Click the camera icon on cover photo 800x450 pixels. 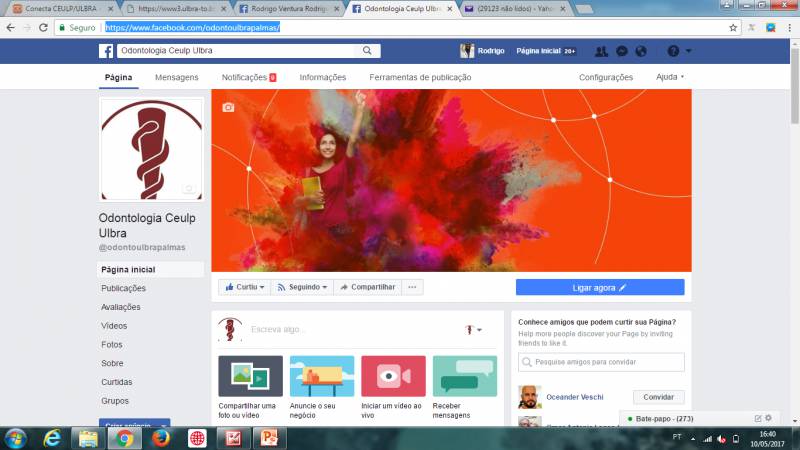click(228, 107)
